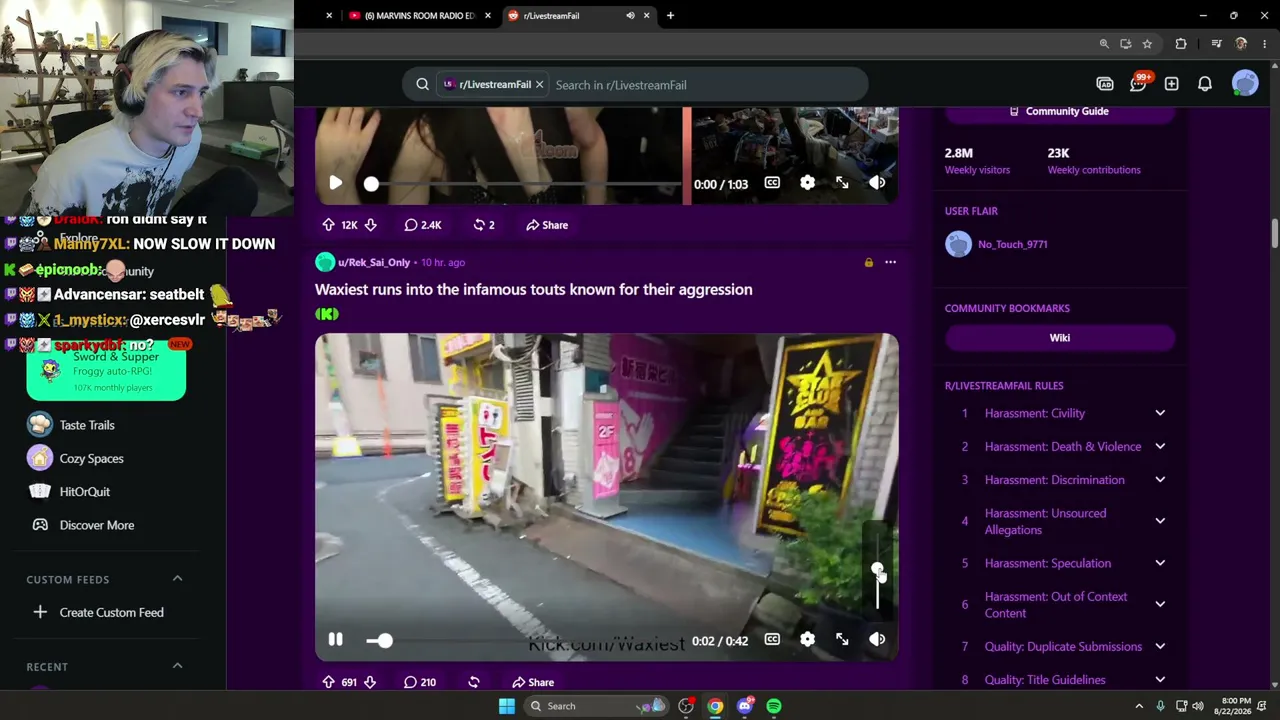Screen dimensions: 1280x720
Task: Open the Reddit chat icon with 99+ badge
Action: tap(1138, 84)
